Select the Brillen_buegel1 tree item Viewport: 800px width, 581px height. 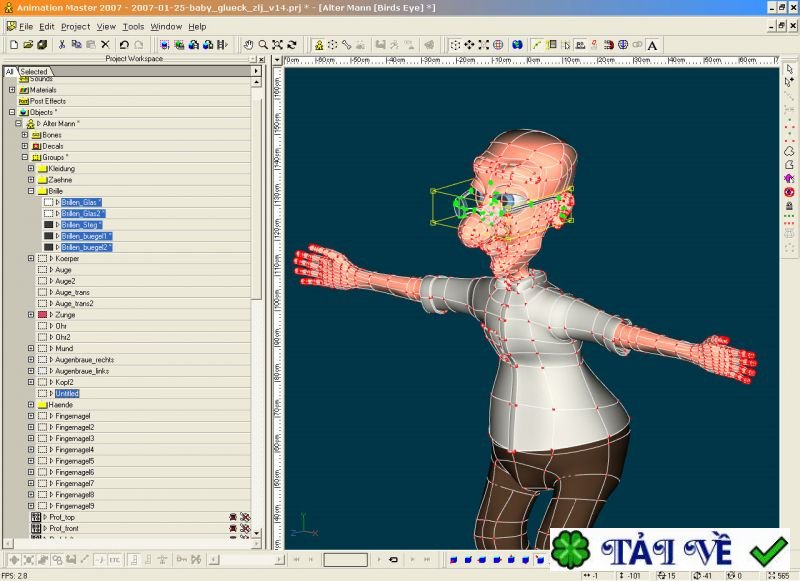85,235
